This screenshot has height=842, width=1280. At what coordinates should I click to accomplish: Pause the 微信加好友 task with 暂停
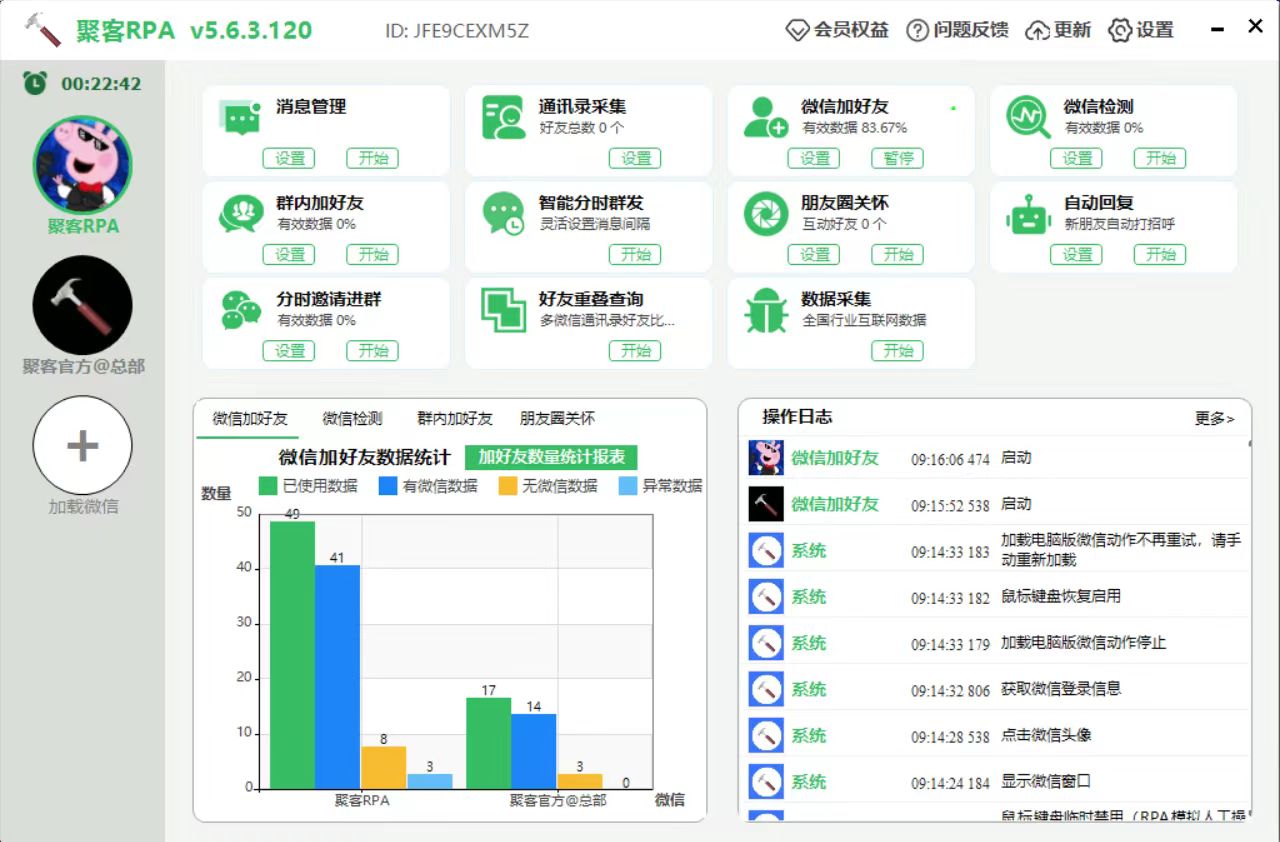pos(898,158)
